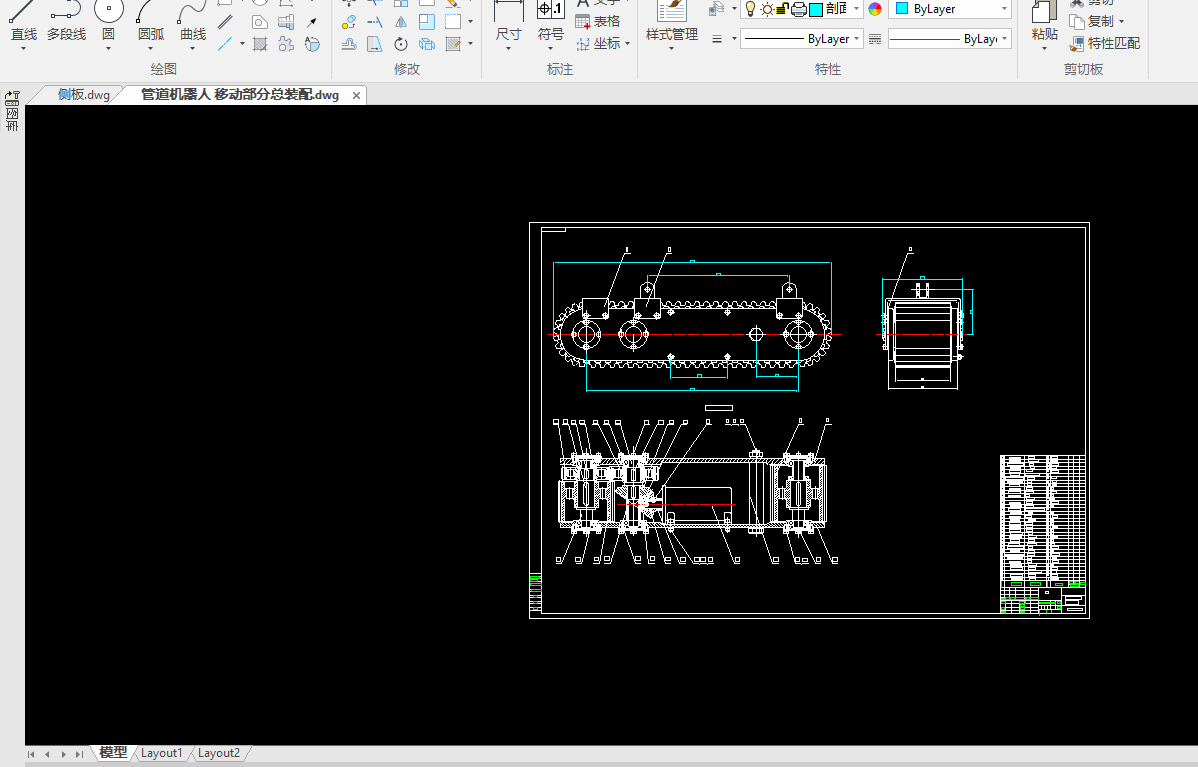The image size is (1198, 767).
Task: Select the mirror tool in 修改 panel
Action: (x=401, y=22)
